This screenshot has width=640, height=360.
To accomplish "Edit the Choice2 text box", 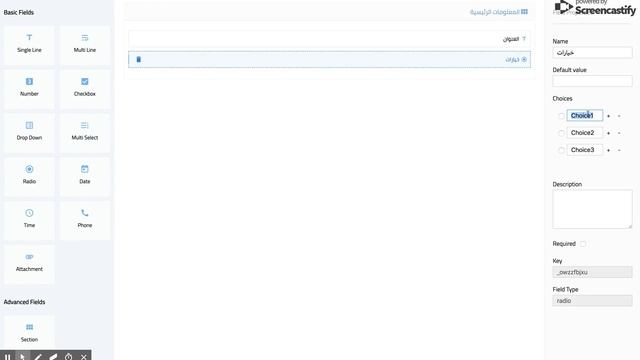I will (584, 133).
